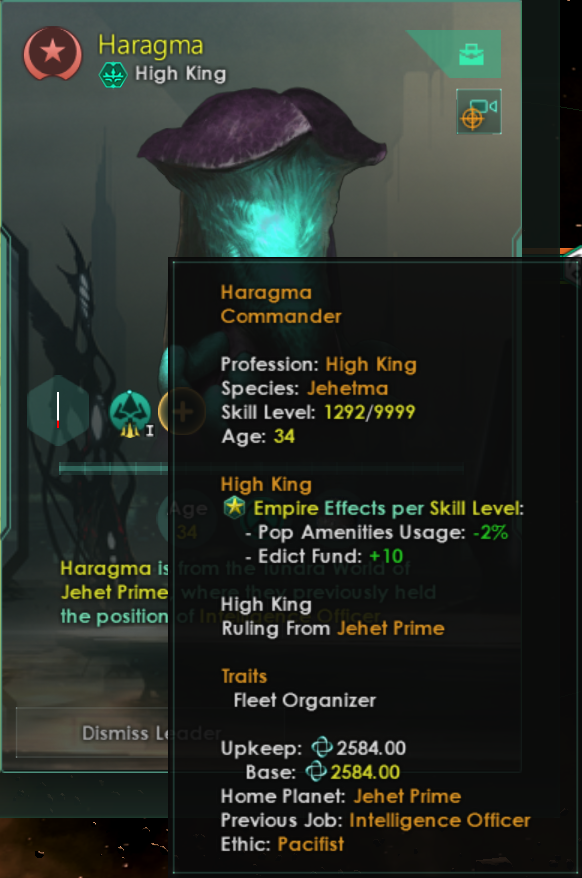Click the camera crosshair go-to-leader icon
Image resolution: width=582 pixels, height=878 pixels.
pyautogui.click(x=479, y=111)
